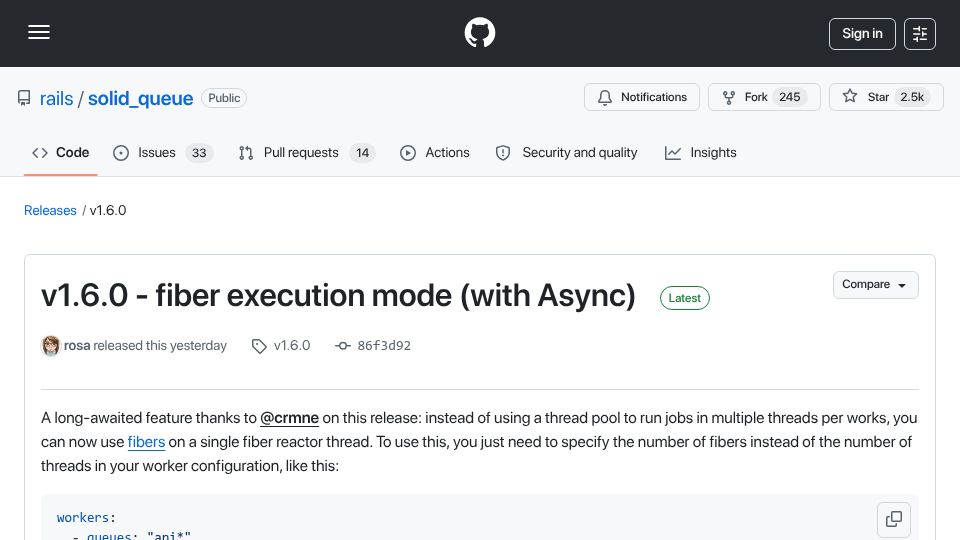Copy the code snippet to clipboard
This screenshot has height=540, width=960.
point(894,519)
